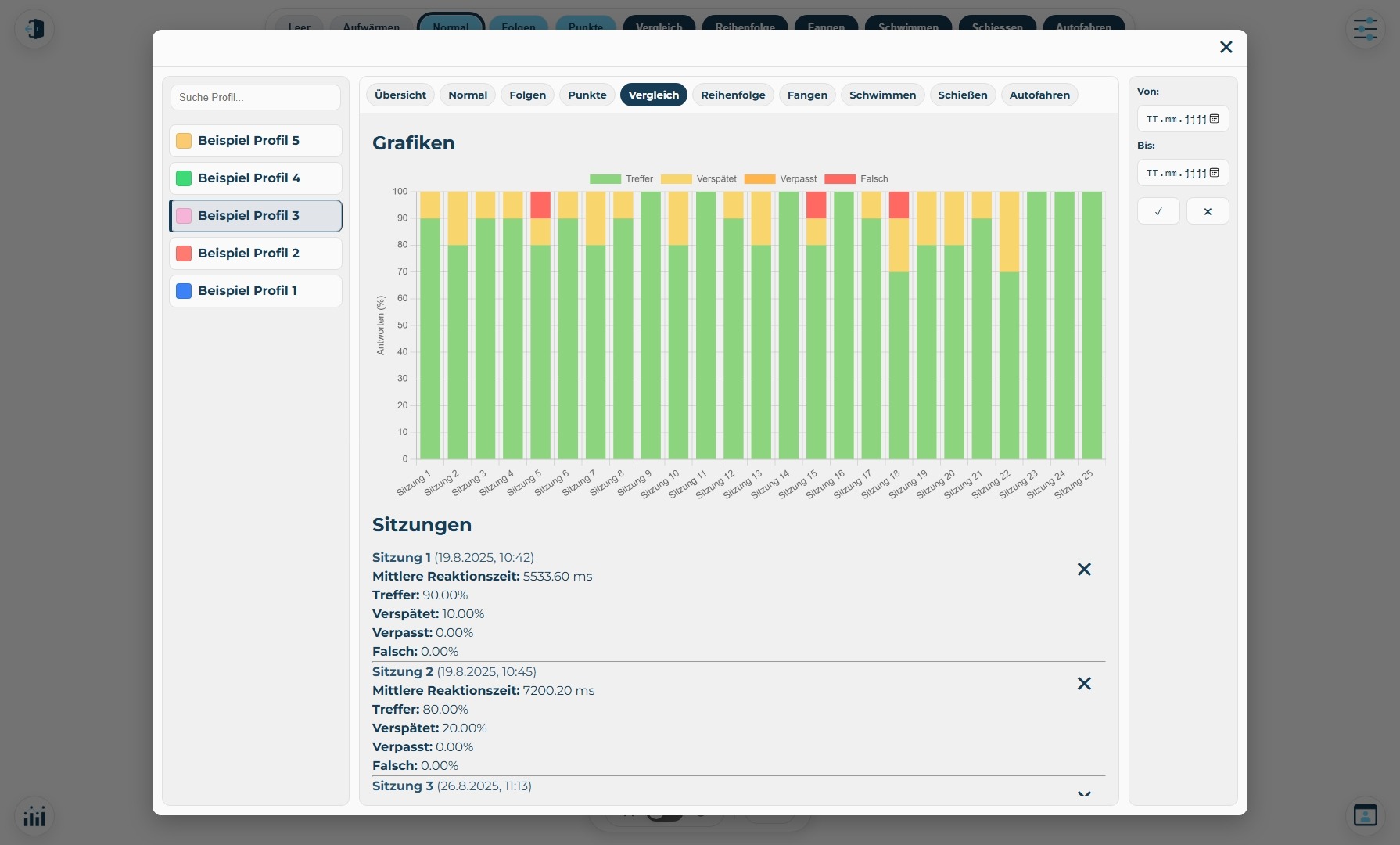Open calendar picker in Von date field
Screen dimensions: 1400x845
click(1215, 119)
